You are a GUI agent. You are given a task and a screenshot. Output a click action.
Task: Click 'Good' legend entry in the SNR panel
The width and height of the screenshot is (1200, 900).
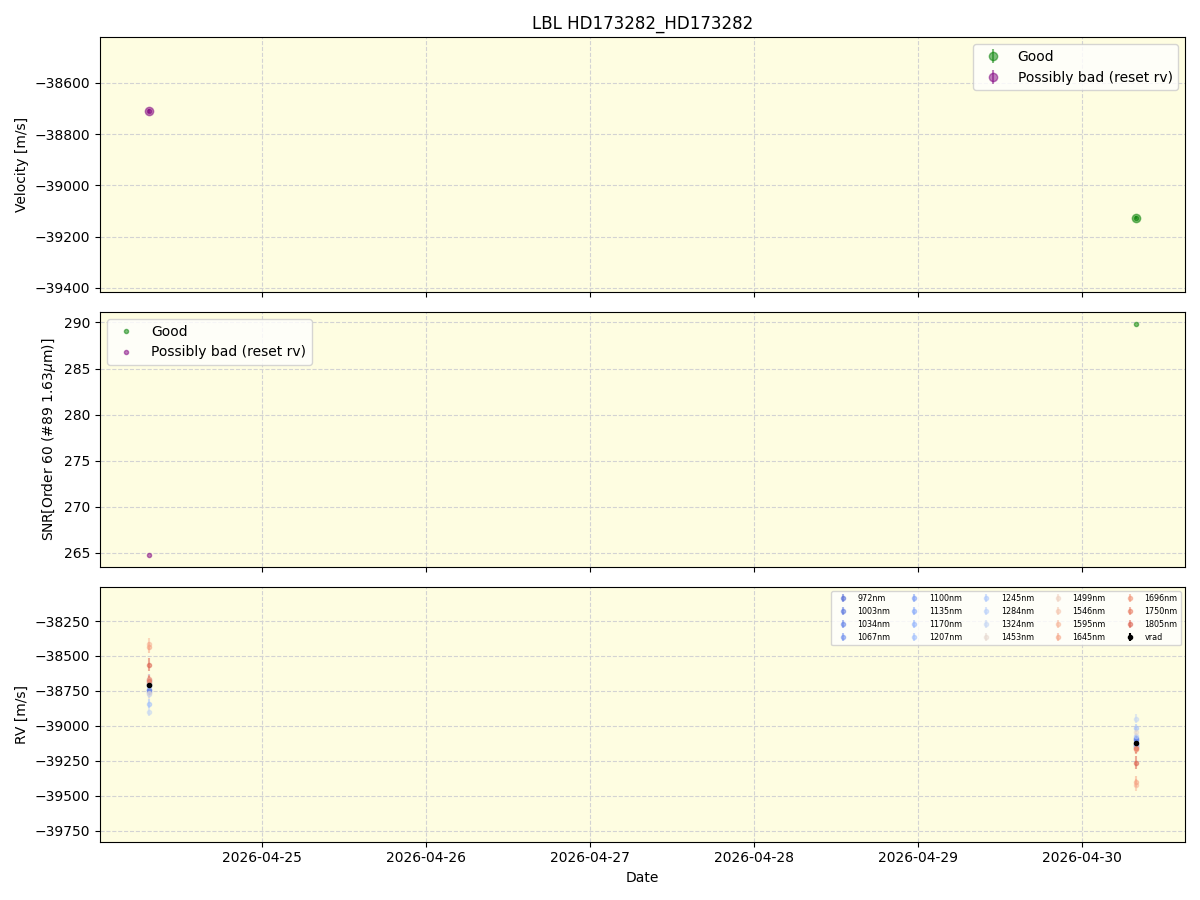pos(169,331)
